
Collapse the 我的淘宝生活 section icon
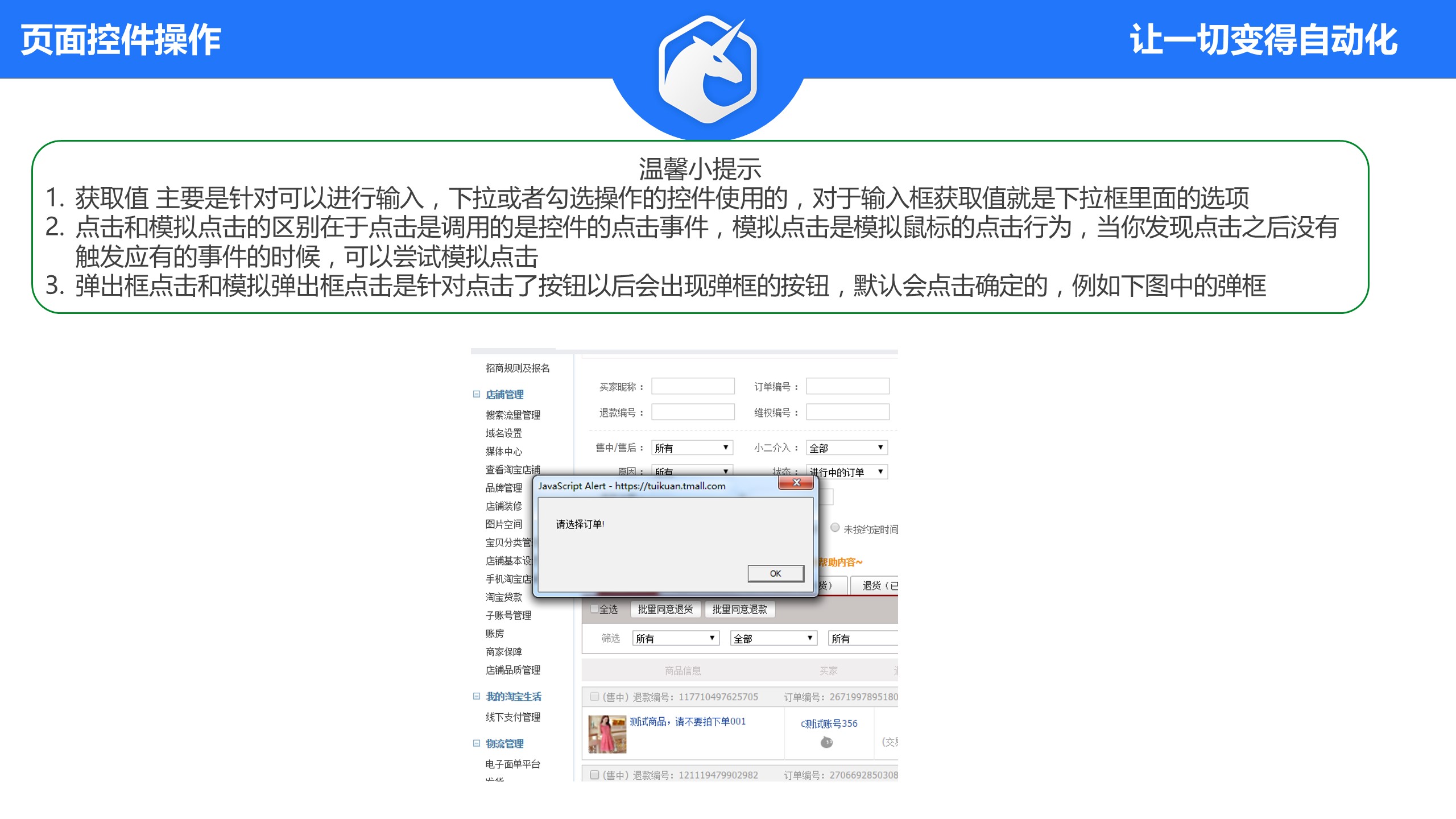(x=477, y=696)
